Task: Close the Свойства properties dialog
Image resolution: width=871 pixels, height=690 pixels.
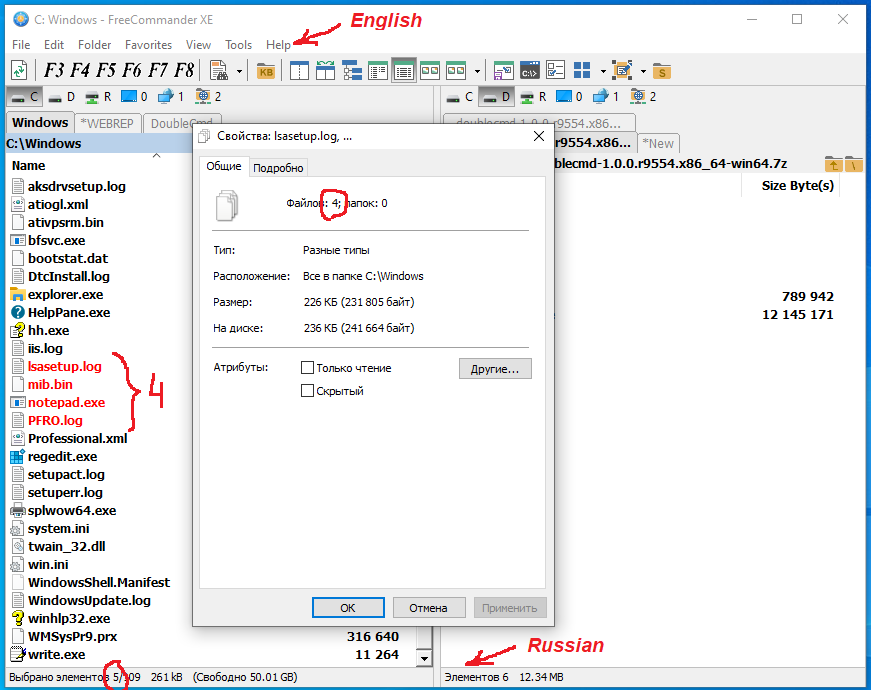Action: [x=539, y=136]
